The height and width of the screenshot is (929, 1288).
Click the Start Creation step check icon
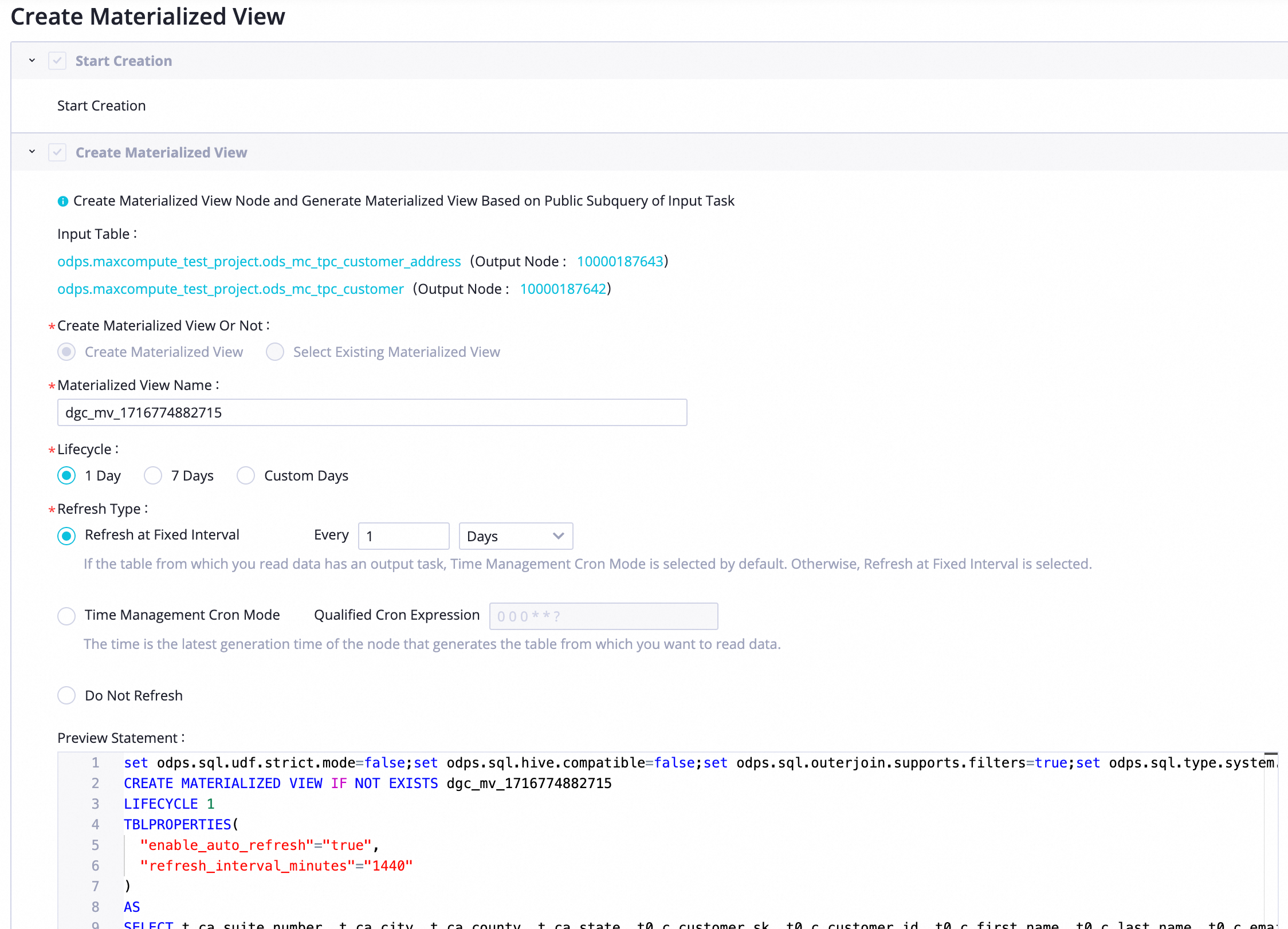pyautogui.click(x=57, y=61)
